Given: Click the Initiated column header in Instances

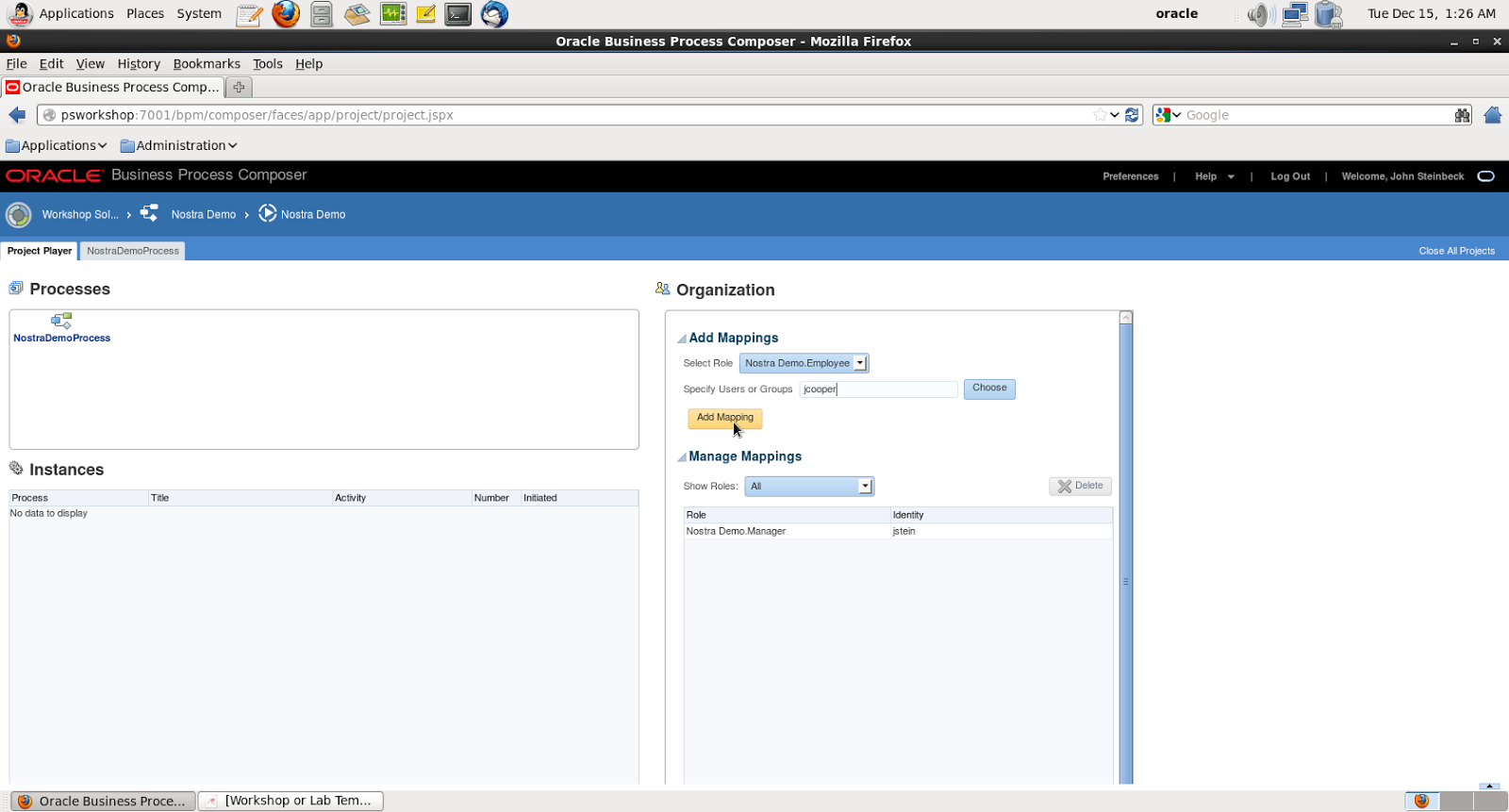Looking at the screenshot, I should click(x=579, y=498).
